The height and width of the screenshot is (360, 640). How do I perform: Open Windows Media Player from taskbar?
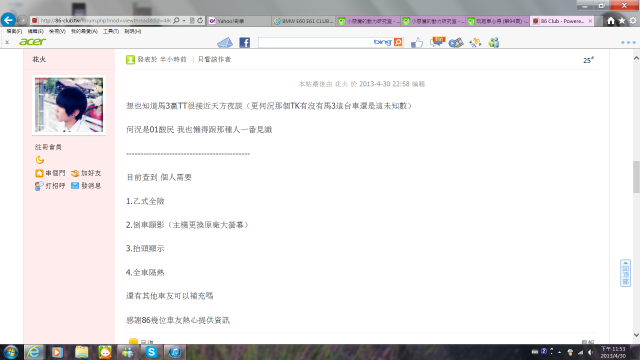coord(57,352)
